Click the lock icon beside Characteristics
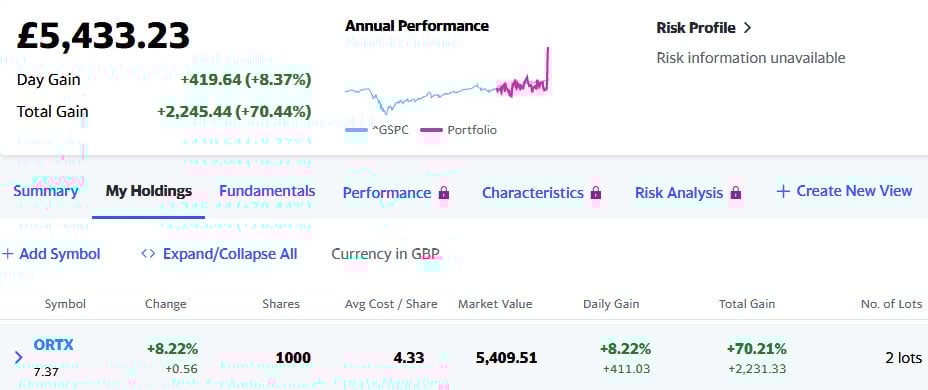Screen dimensions: 928x390 (596, 193)
